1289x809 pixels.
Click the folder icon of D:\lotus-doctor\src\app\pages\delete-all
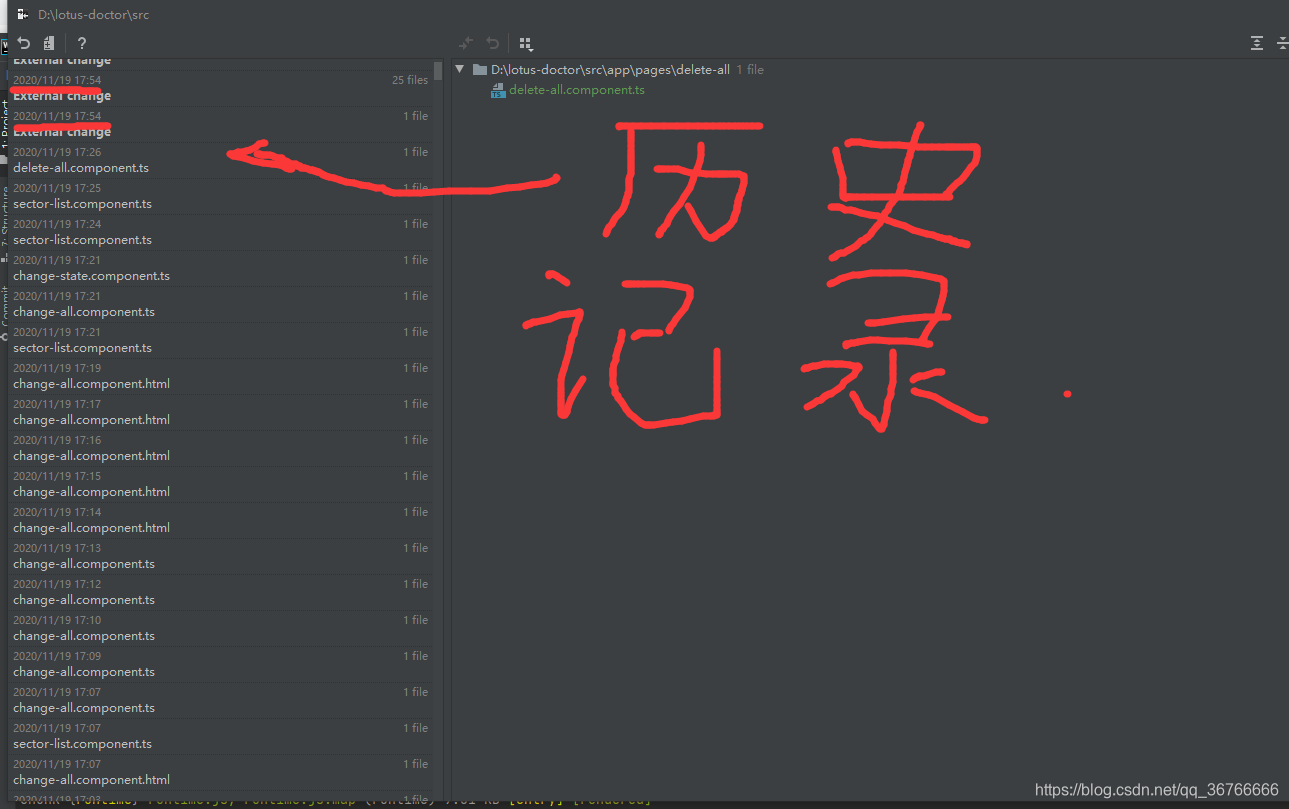click(x=480, y=70)
